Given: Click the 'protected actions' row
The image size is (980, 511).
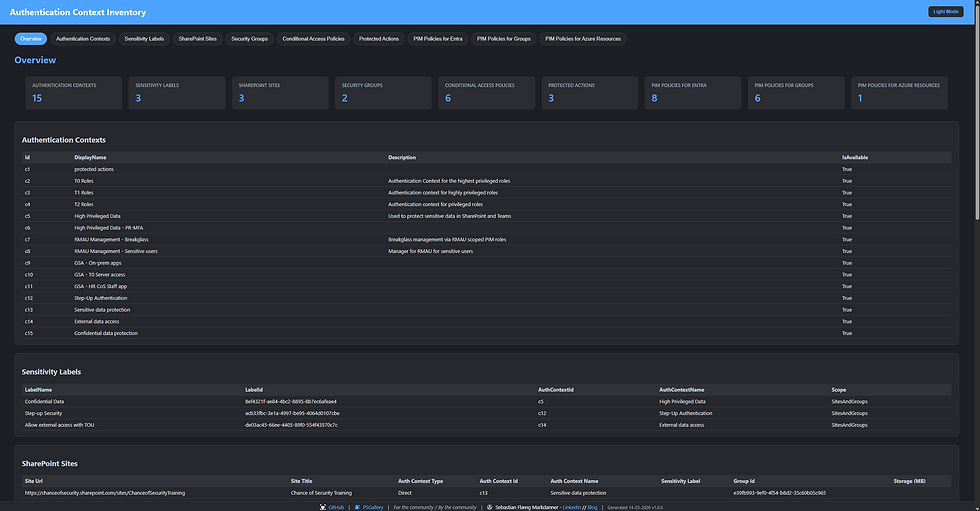Looking at the screenshot, I should point(486,169).
